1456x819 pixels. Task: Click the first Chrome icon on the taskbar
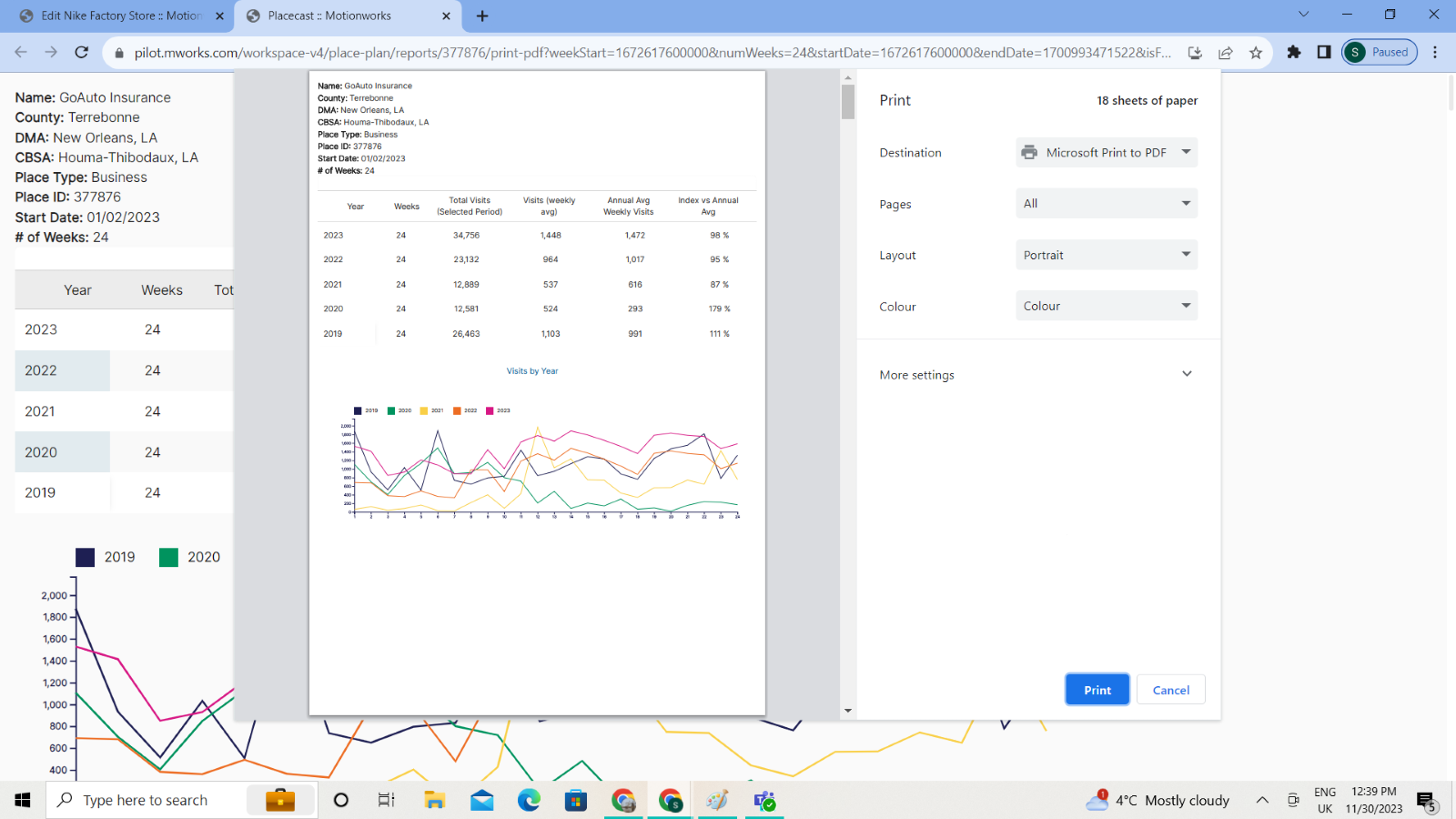point(623,800)
